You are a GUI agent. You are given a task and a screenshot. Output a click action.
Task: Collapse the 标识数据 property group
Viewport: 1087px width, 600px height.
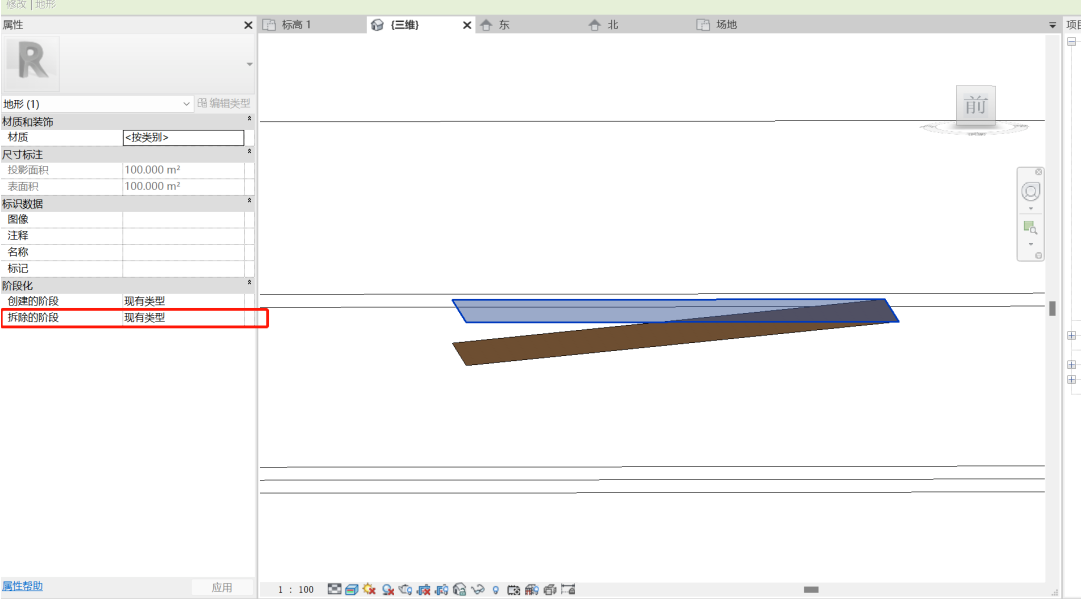tap(250, 201)
